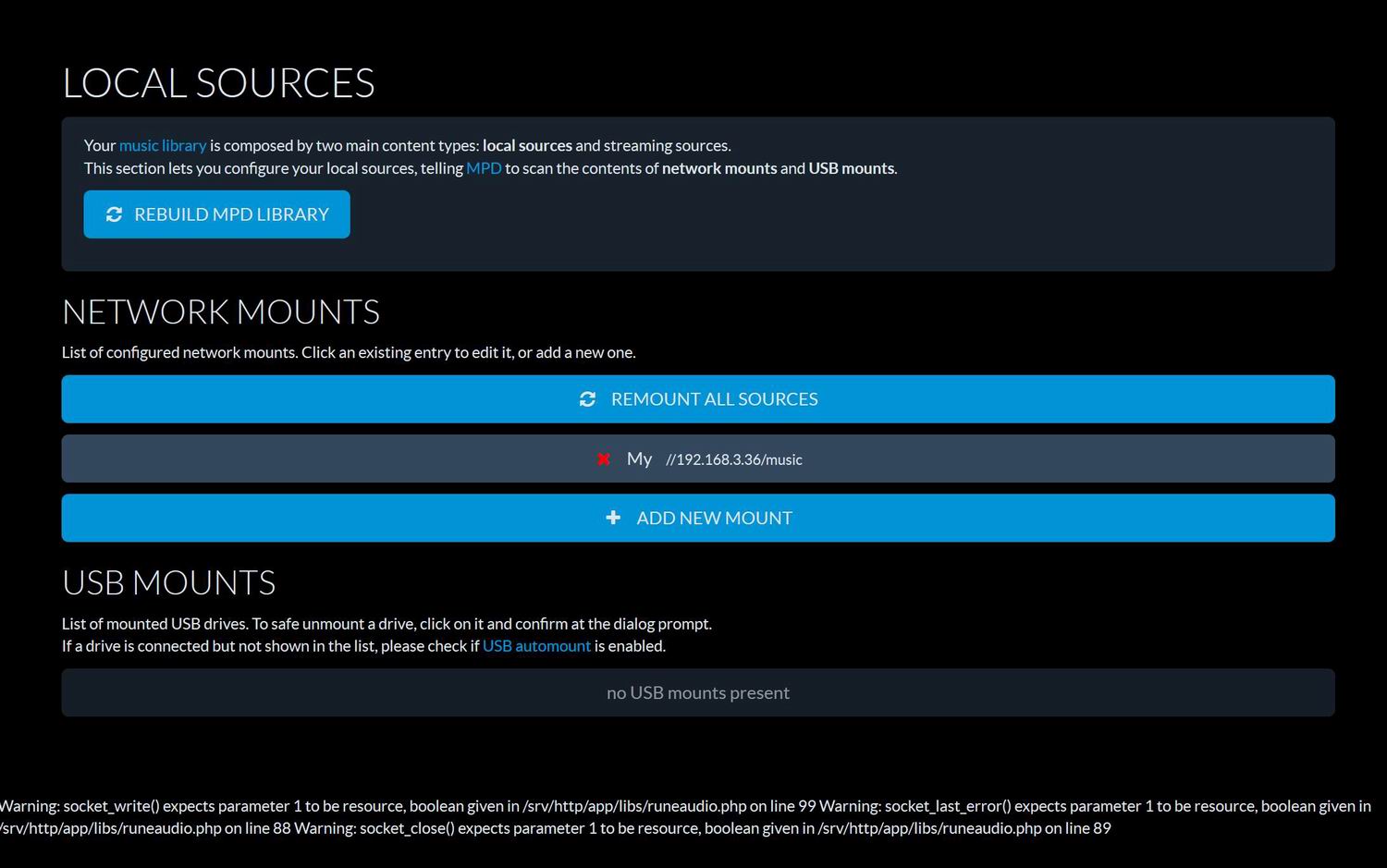Open the USB automount link
The width and height of the screenshot is (1387, 868).
(x=536, y=645)
